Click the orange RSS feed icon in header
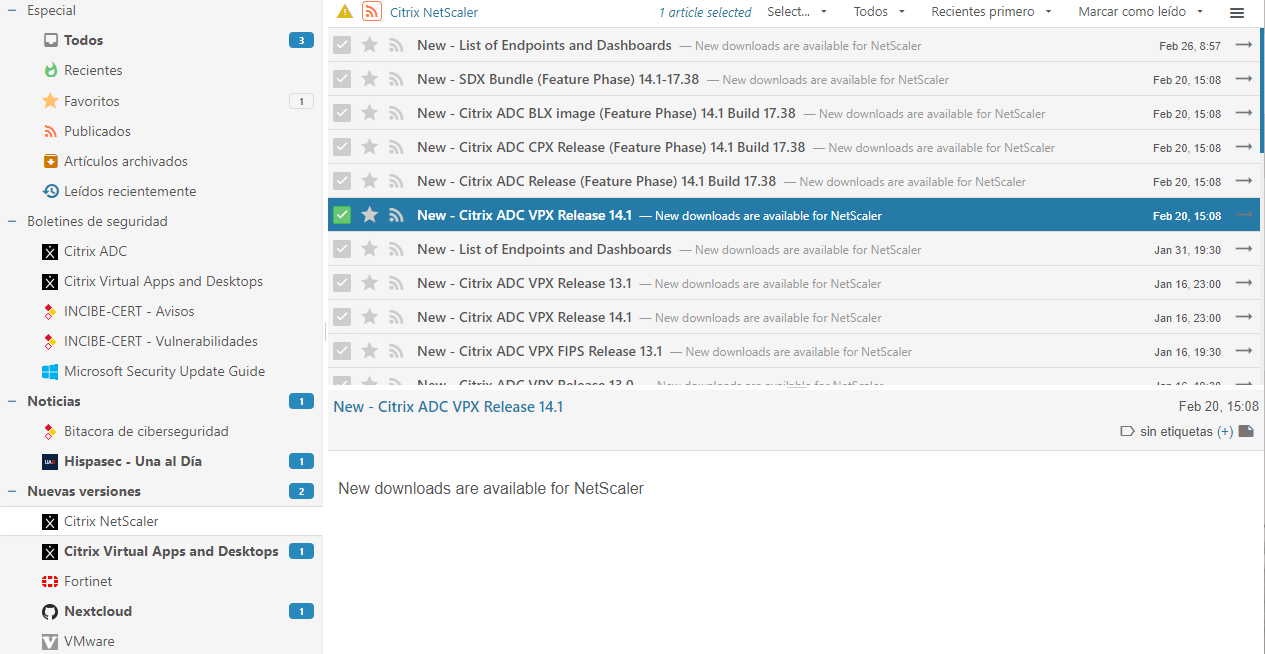1265x654 pixels. (372, 12)
